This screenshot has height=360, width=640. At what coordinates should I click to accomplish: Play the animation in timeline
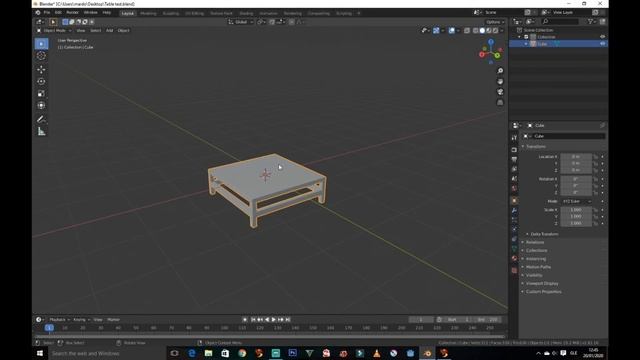click(x=273, y=320)
